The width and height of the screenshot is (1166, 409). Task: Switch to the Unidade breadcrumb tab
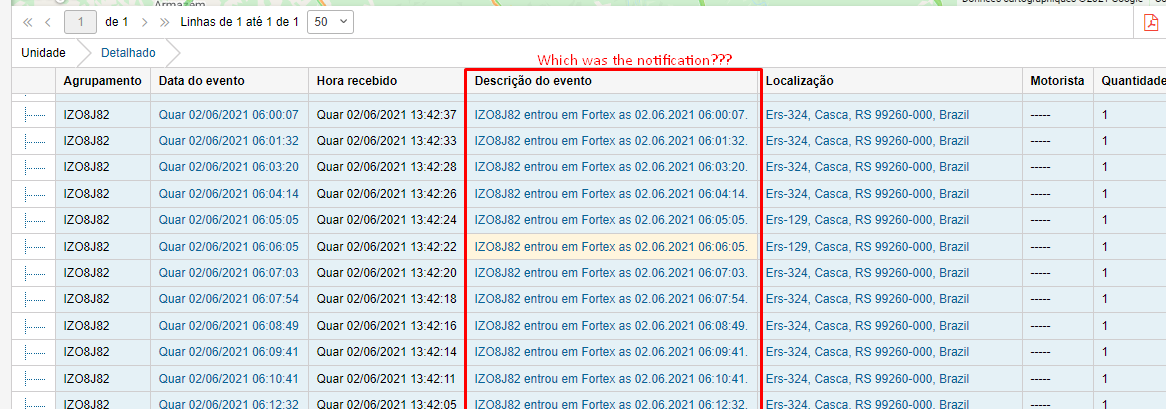click(43, 52)
